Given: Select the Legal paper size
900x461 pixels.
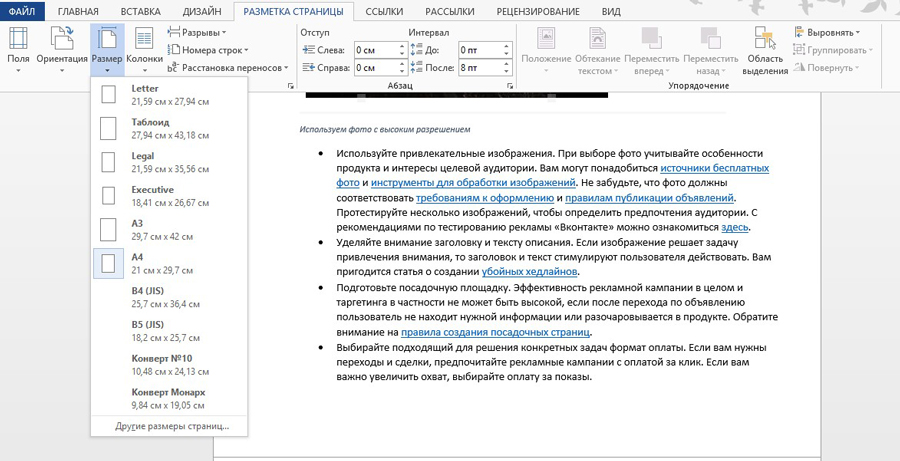Looking at the screenshot, I should [169, 162].
